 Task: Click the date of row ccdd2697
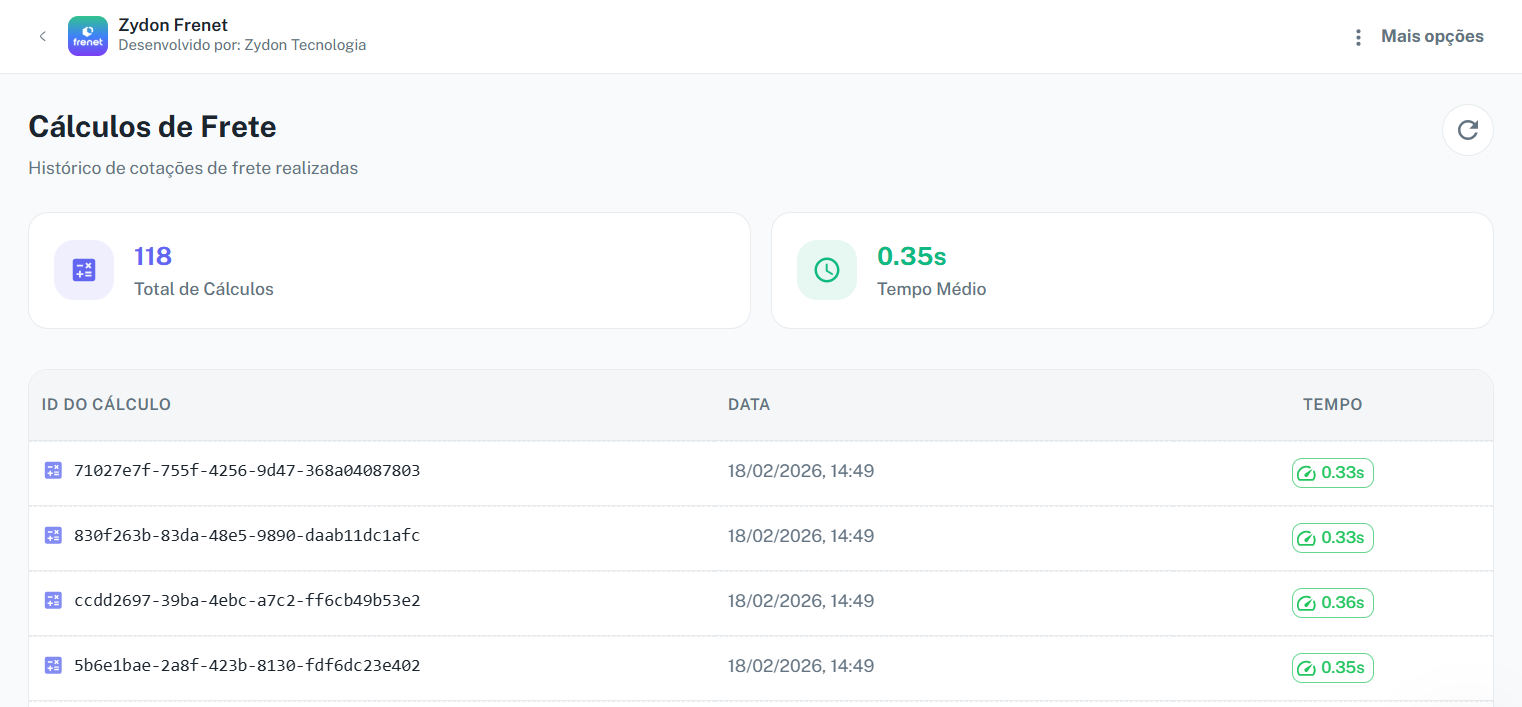(801, 600)
